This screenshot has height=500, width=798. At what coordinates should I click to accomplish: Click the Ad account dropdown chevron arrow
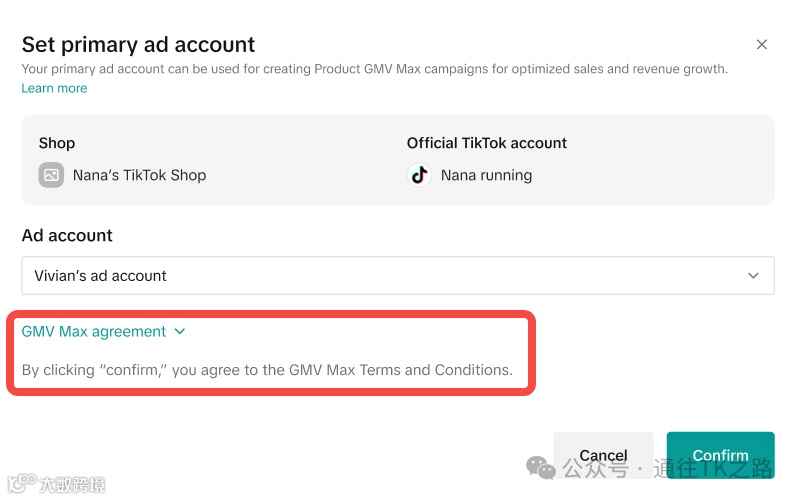tap(753, 276)
